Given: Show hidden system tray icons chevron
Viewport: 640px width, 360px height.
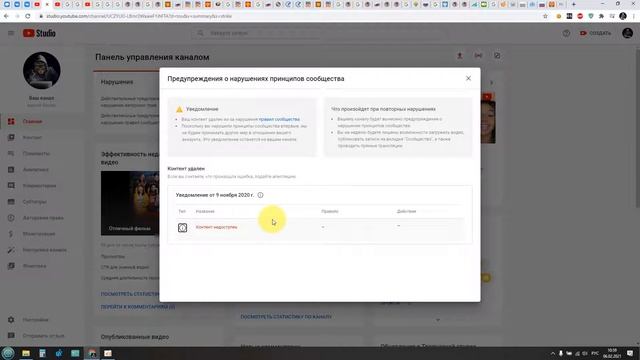Looking at the screenshot, I should coord(553,353).
